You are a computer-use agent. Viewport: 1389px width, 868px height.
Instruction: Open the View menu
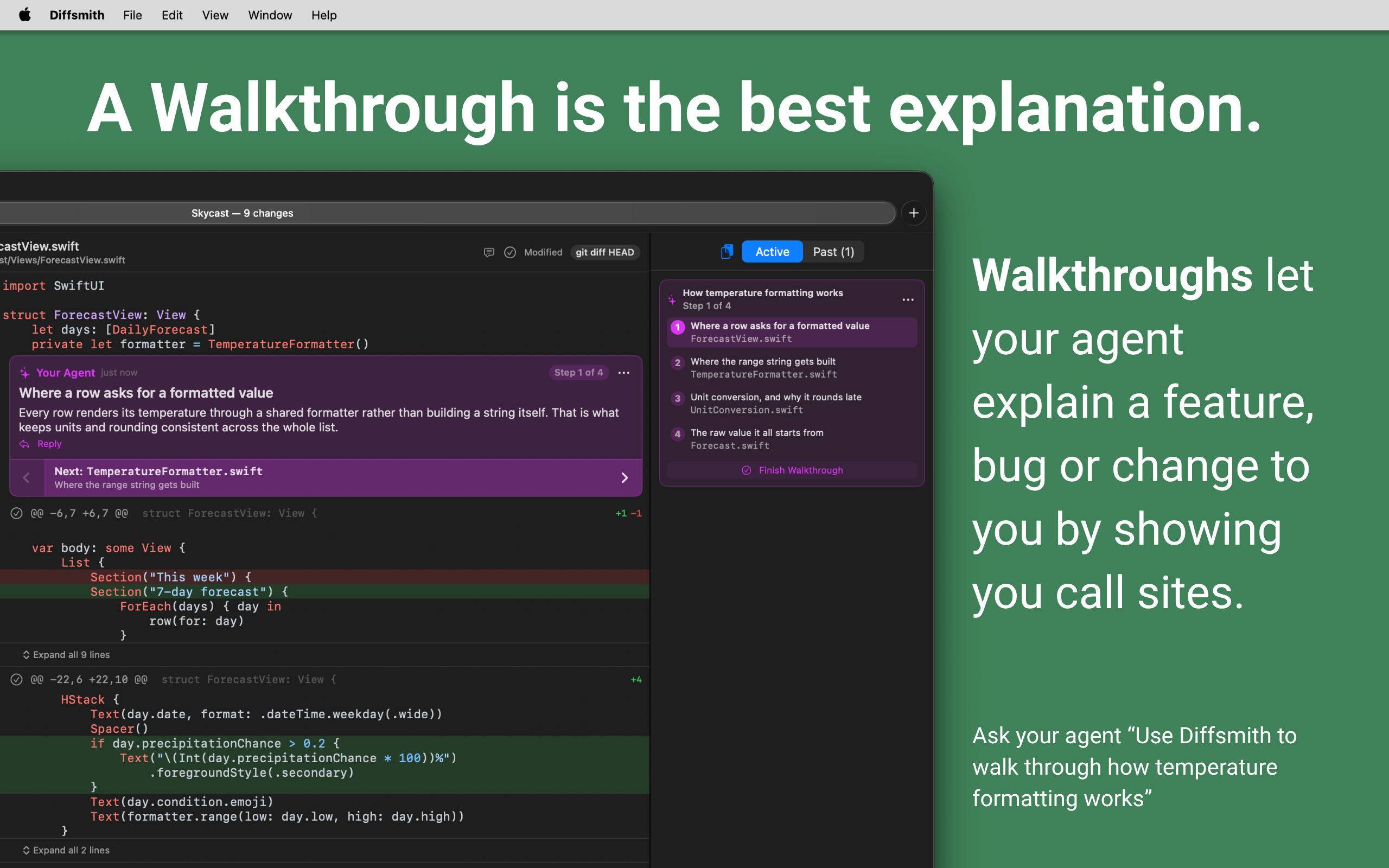pyautogui.click(x=215, y=15)
